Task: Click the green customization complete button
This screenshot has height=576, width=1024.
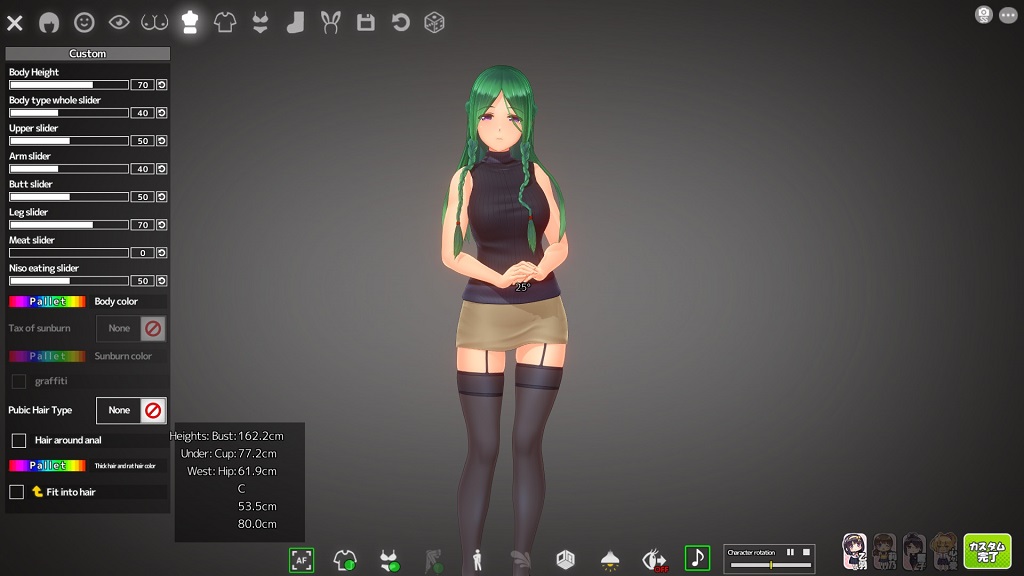Action: (986, 551)
